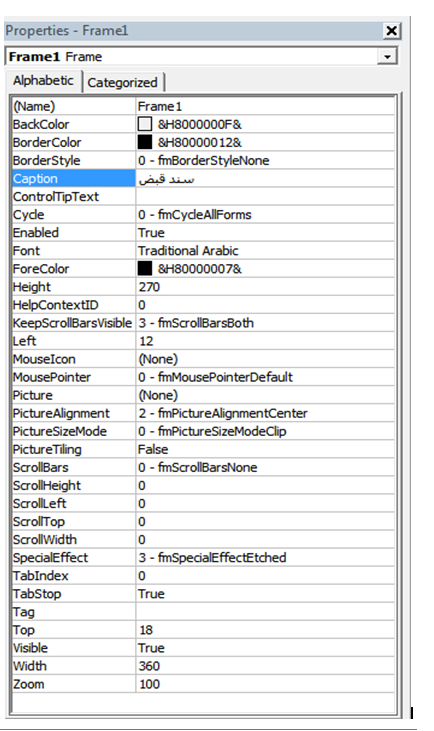The image size is (434, 731).
Task: Select the PictureTiling property label
Action: 47,449
